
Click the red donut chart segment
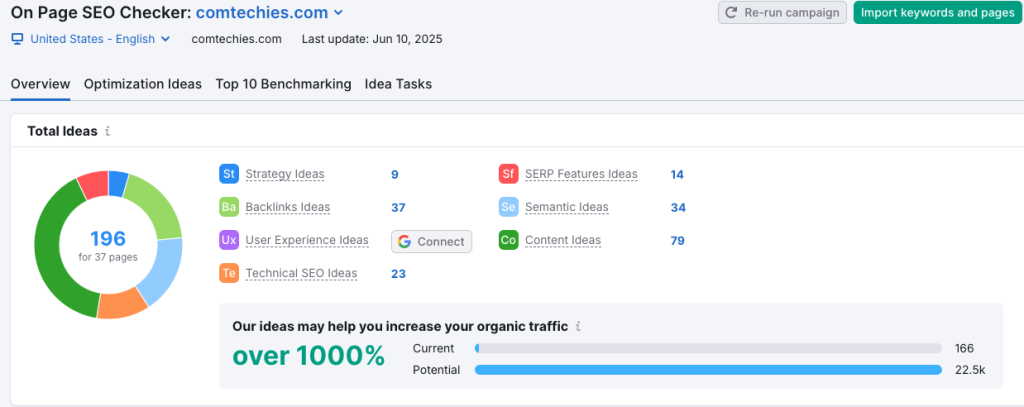(93, 184)
